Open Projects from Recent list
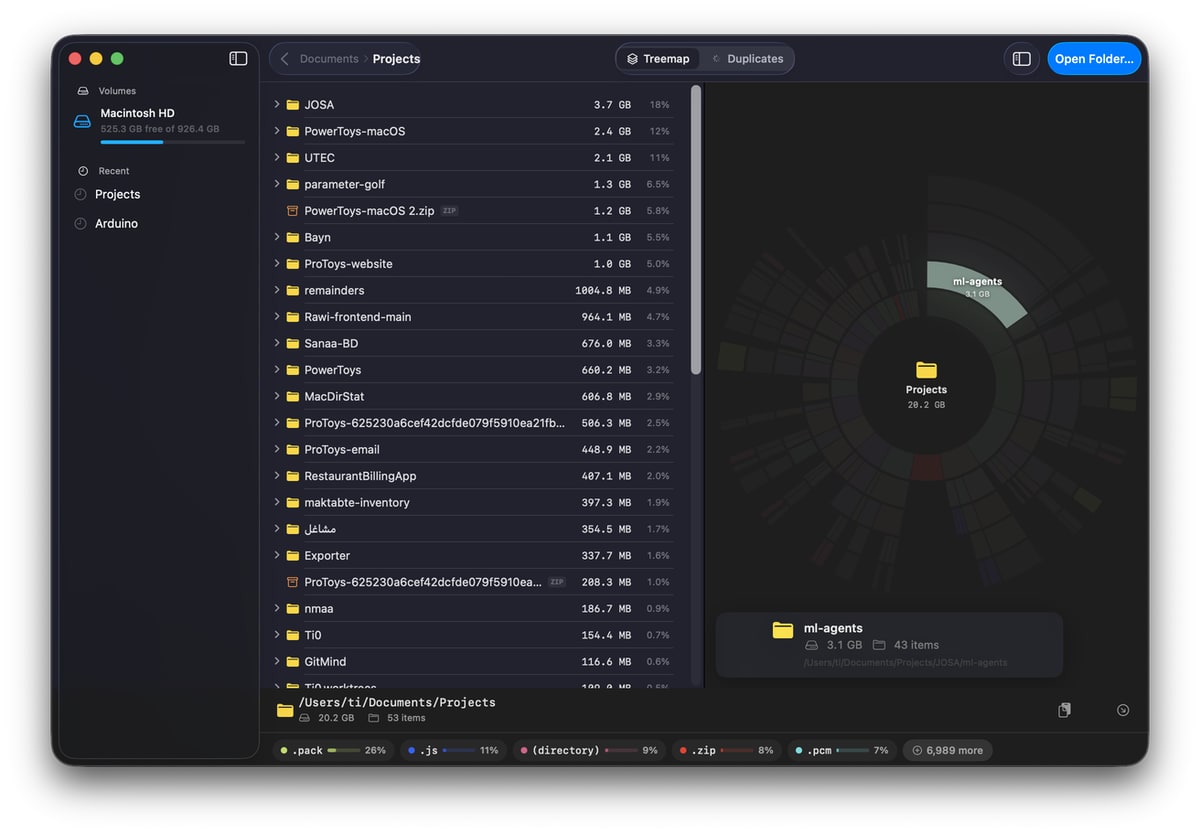Viewport: 1200px width, 834px height. pyautogui.click(x=117, y=195)
